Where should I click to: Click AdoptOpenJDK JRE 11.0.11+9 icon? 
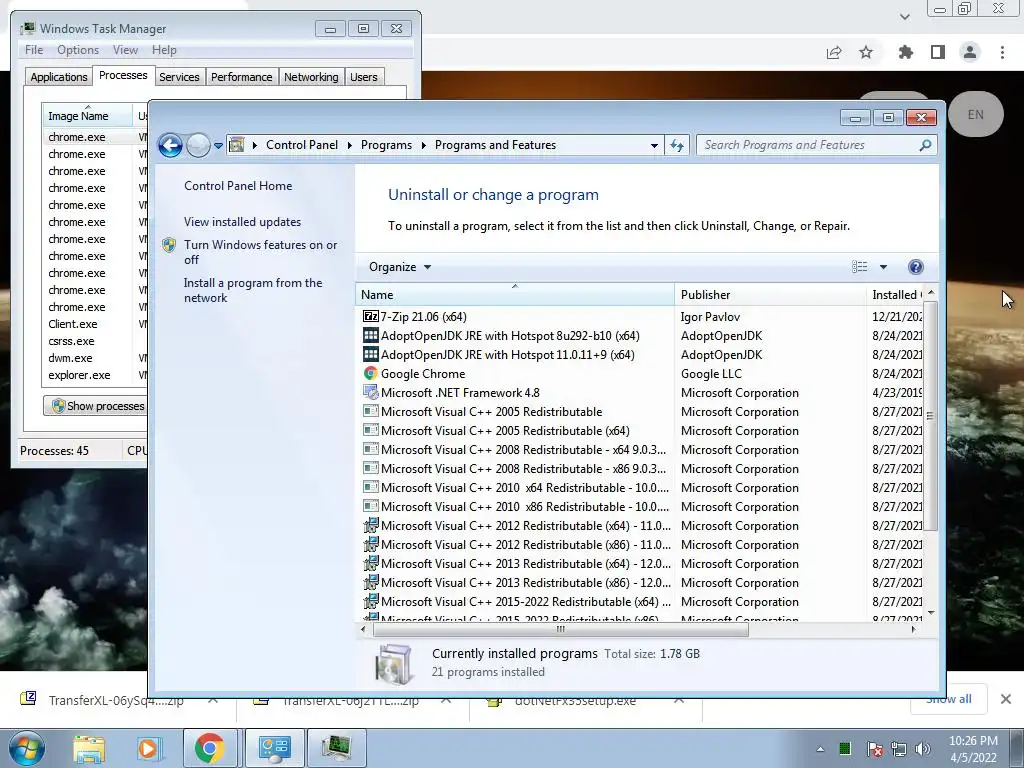[370, 354]
